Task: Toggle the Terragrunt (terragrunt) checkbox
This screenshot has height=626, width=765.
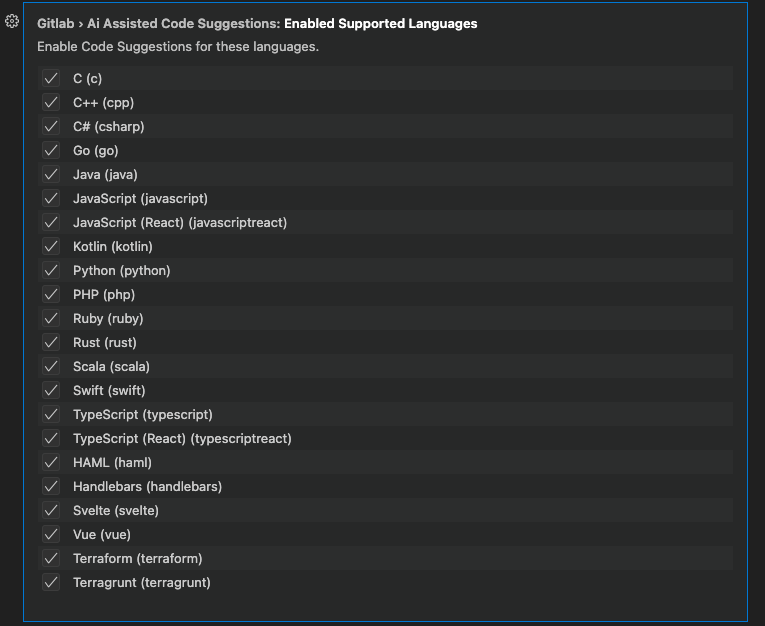Action: coord(51,582)
